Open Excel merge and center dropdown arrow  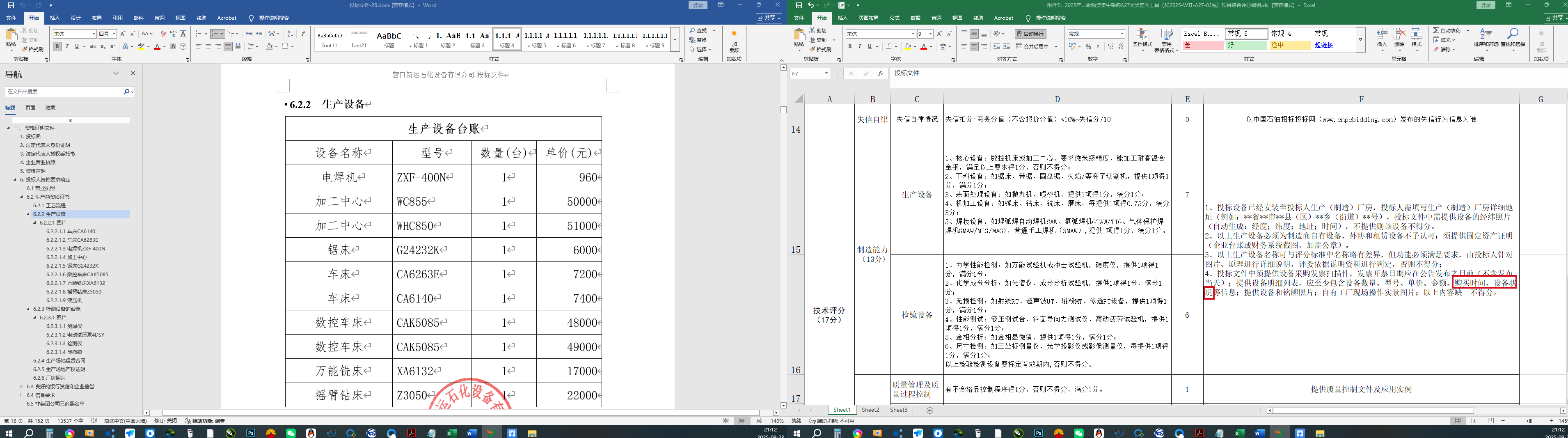[1056, 46]
